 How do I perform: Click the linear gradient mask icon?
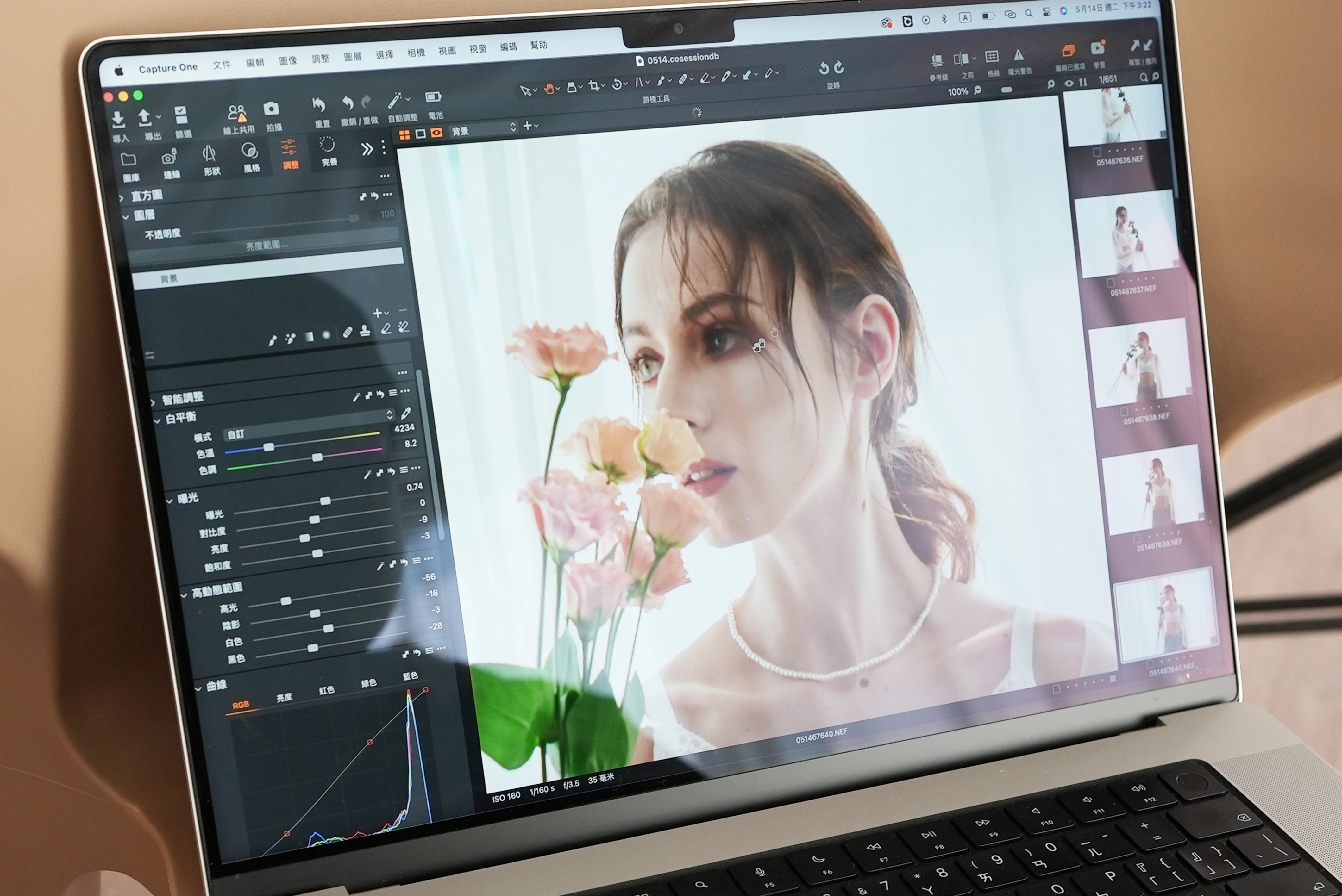point(309,337)
